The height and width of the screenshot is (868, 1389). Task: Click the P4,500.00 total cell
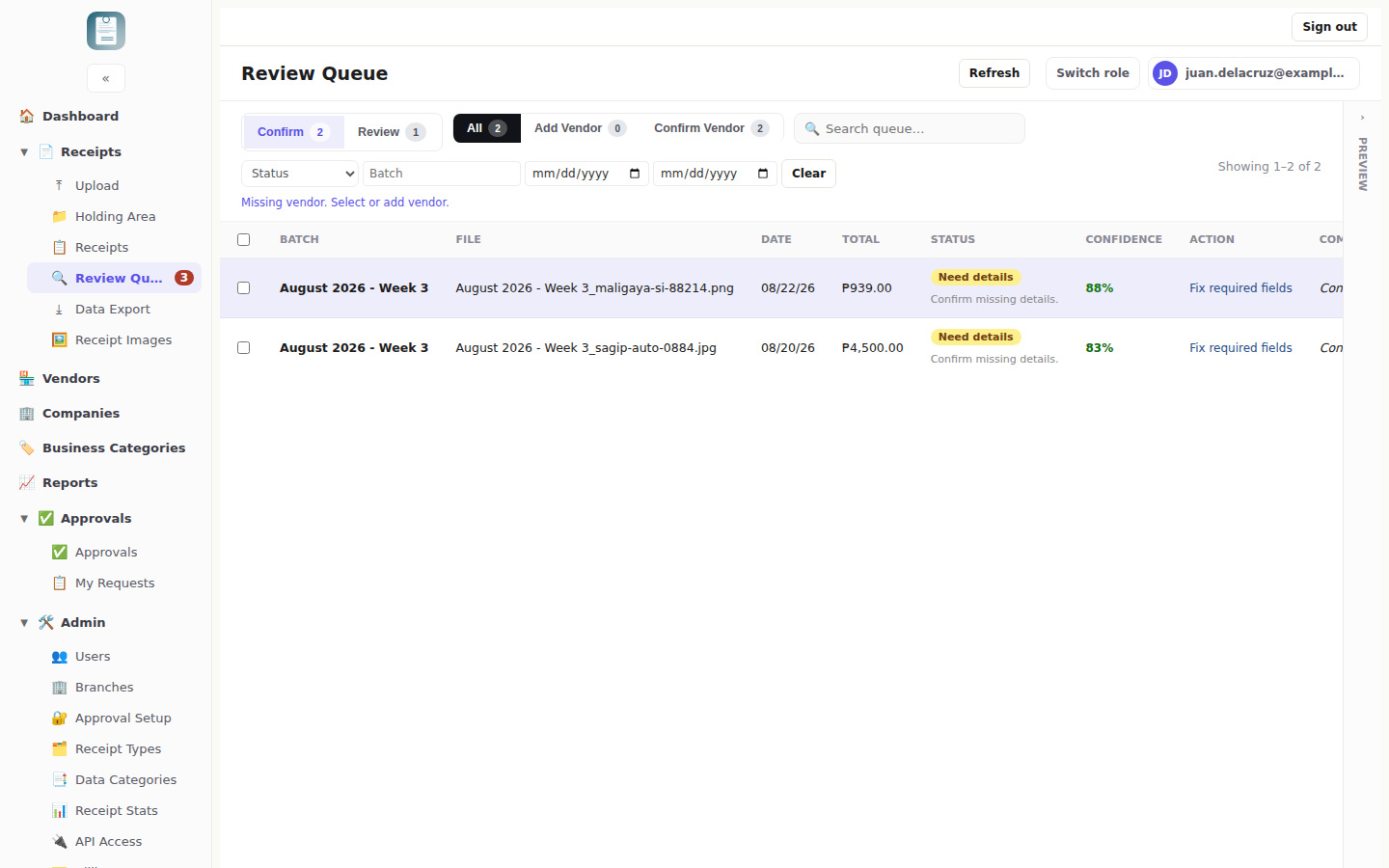pos(873,347)
